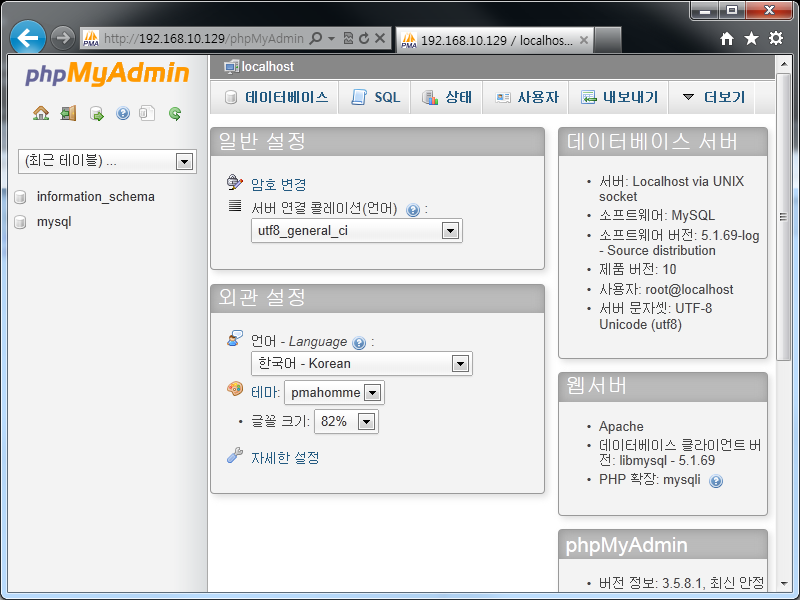800x600 pixels.
Task: Open the 한국어 - Korean language dropdown
Action: pos(362,364)
